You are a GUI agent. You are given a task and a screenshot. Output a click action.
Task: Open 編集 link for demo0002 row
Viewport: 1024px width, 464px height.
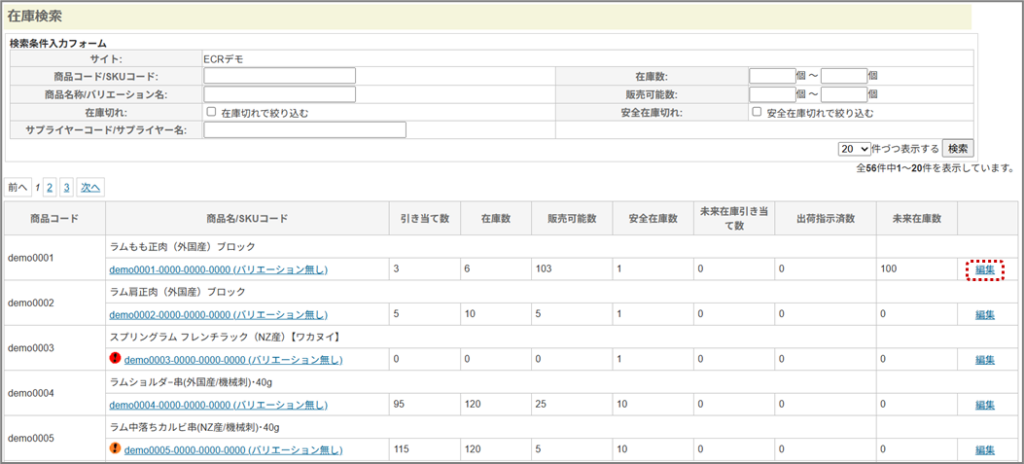[985, 315]
